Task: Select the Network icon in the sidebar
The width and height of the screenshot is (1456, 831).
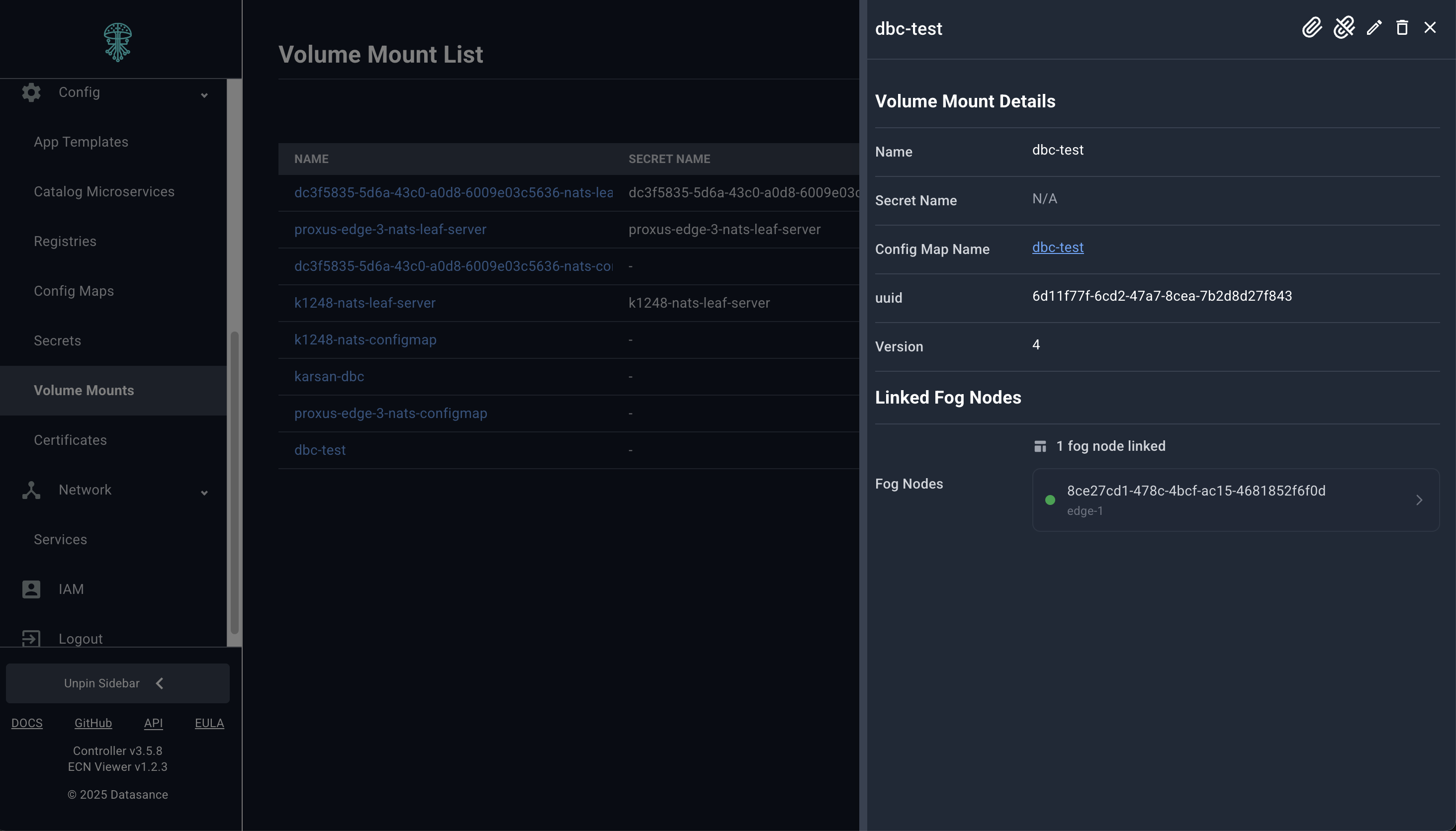Action: (x=31, y=490)
